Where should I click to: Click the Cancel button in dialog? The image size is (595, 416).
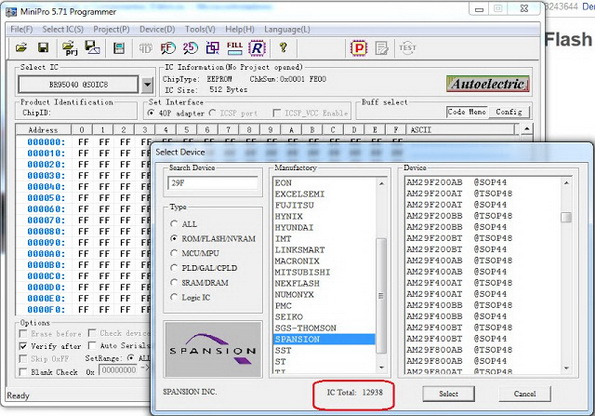click(x=524, y=394)
